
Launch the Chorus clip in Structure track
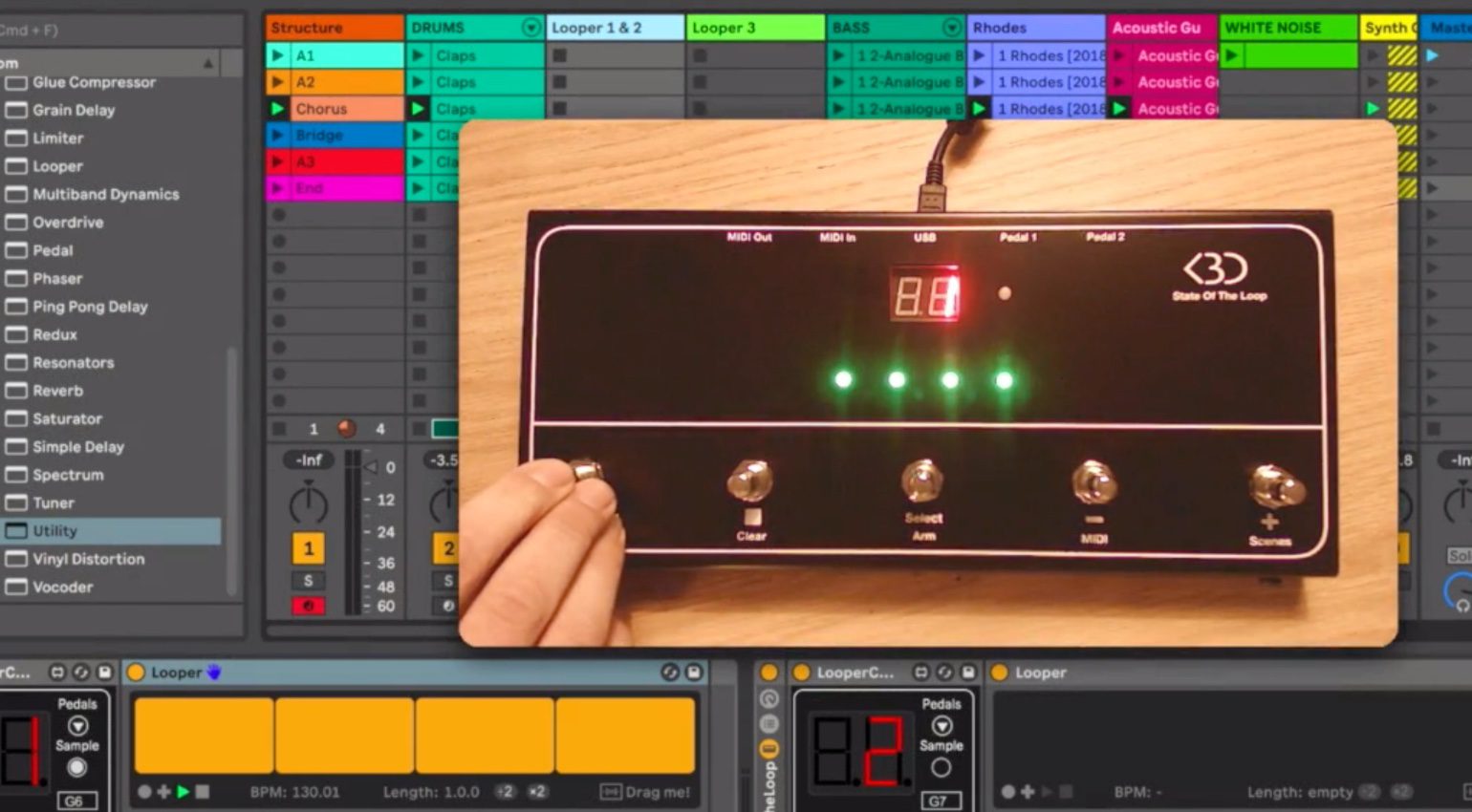click(278, 109)
